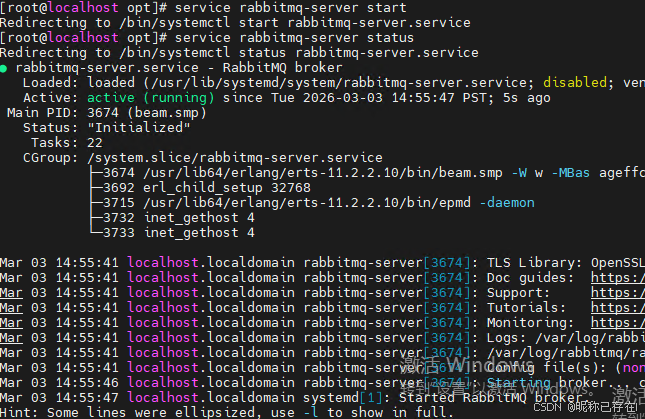Click the 'TLS Library: OpenSSL' log entry

pyautogui.click(x=566, y=263)
